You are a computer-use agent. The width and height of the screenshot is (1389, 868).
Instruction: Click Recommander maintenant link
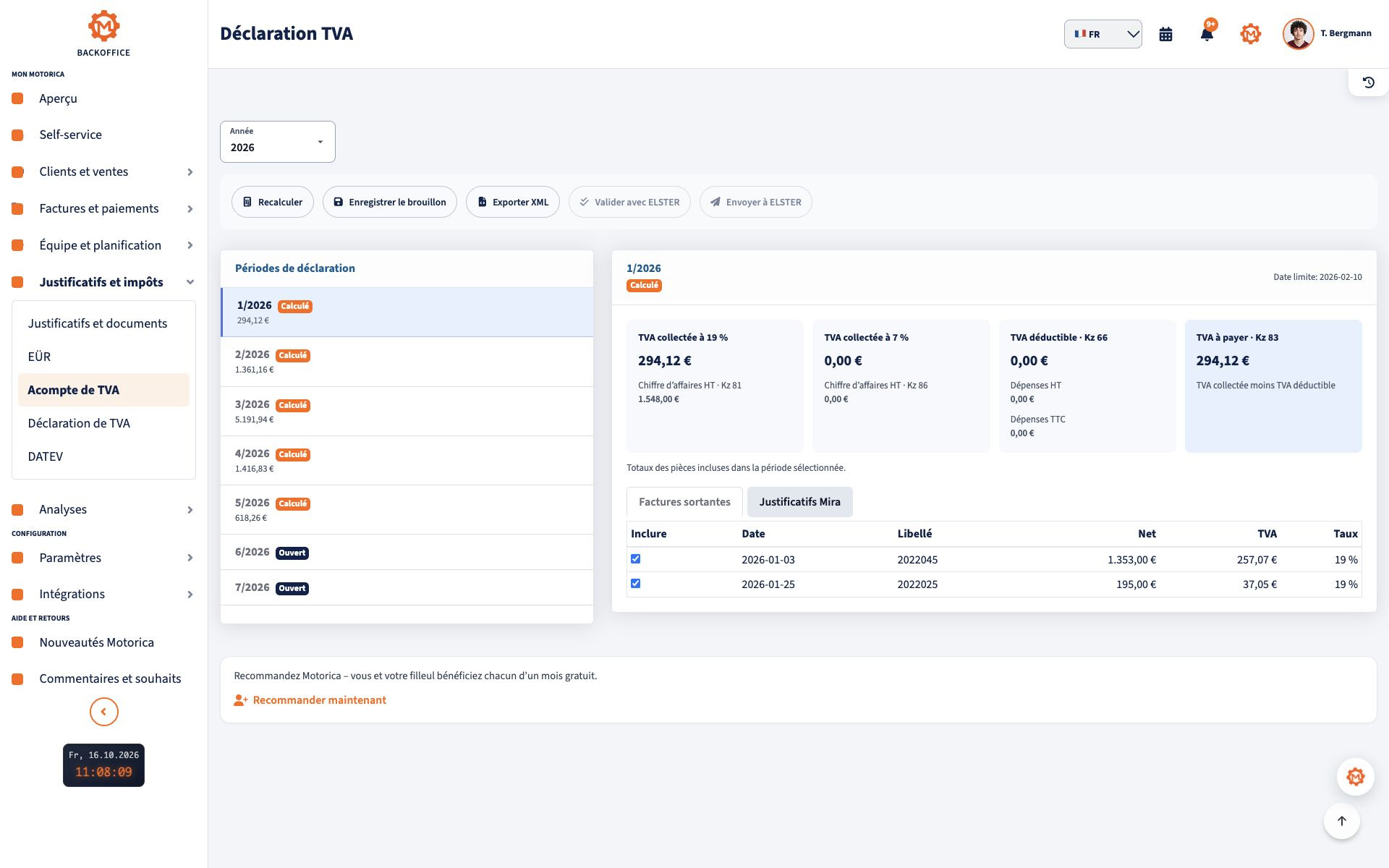coord(319,700)
